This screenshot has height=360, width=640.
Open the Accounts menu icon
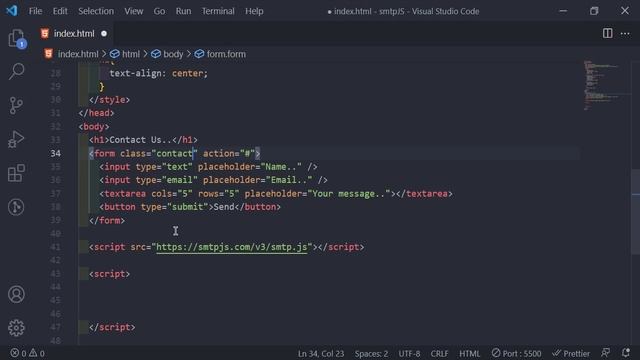point(16,294)
